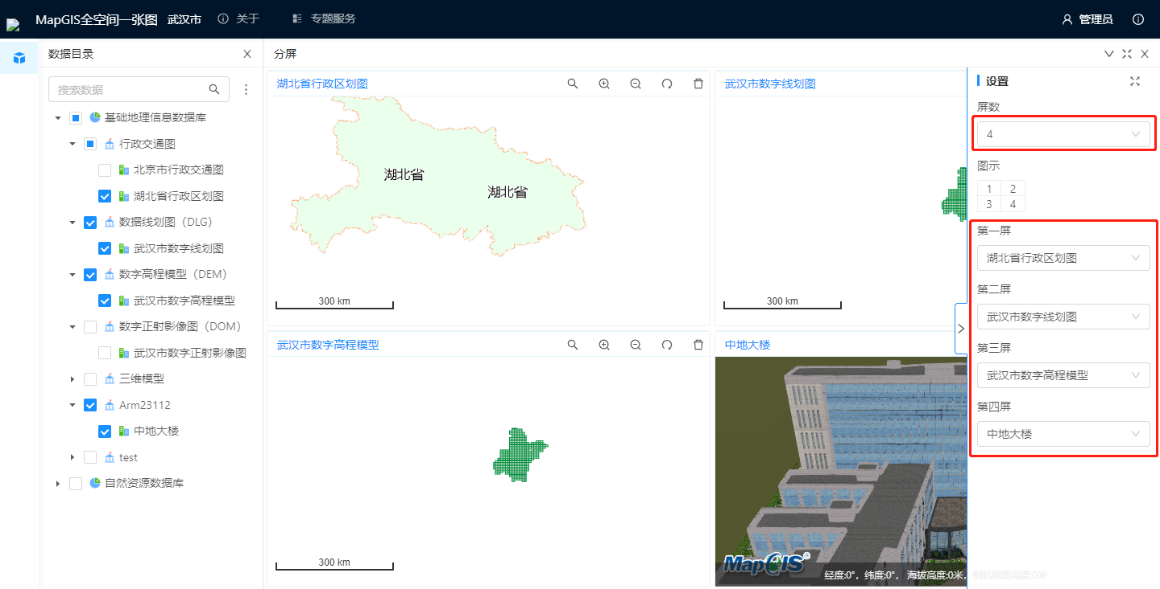Screen dimensions: 1160x589
Task: Reset the 武汉市数字高程模型 map view
Action: 667,345
